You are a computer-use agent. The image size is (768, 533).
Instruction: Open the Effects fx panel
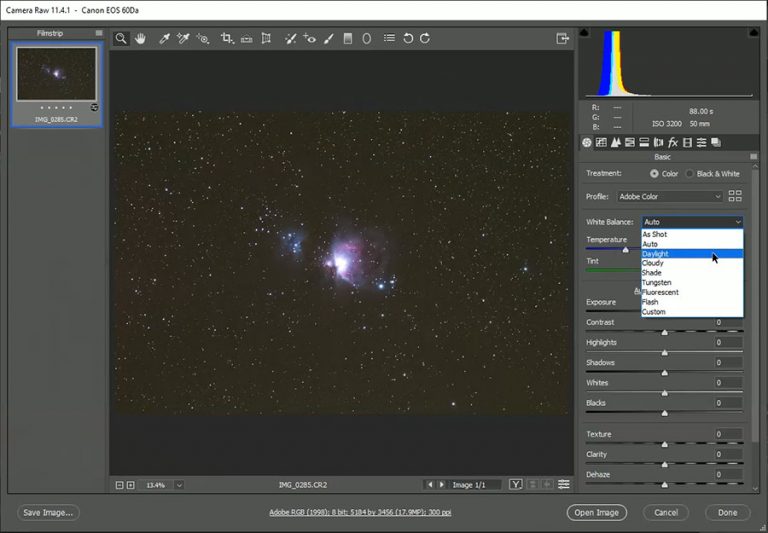673,143
